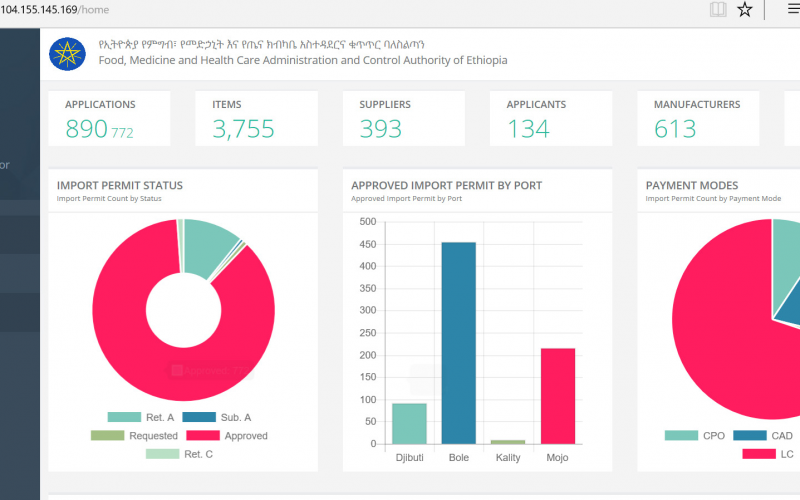Select the Manufacturers stat card
The height and width of the screenshot is (500, 800).
point(698,118)
